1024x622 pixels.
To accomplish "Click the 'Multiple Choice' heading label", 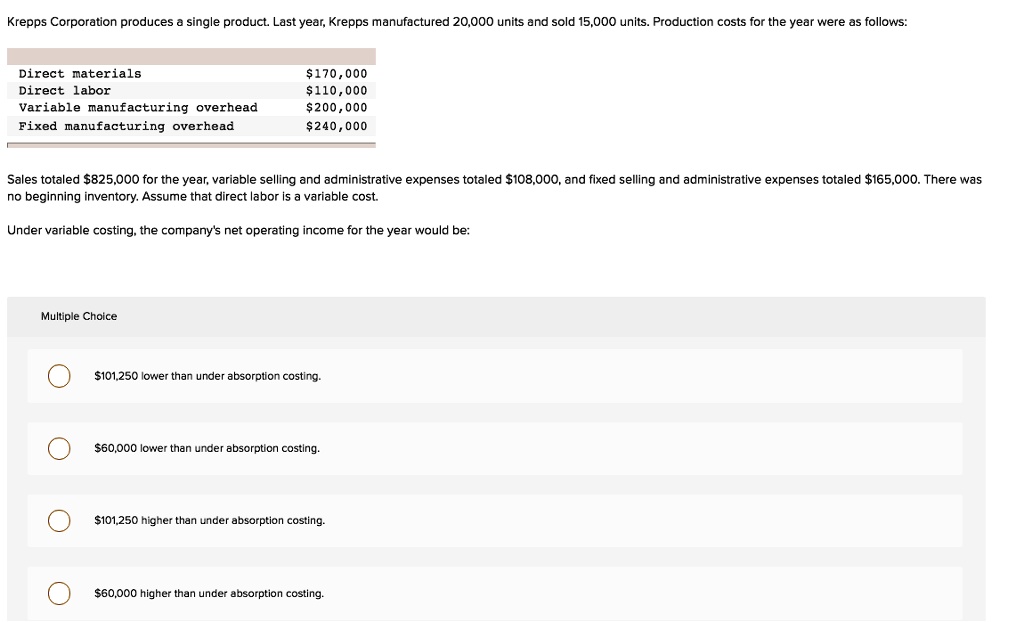I will point(79,316).
